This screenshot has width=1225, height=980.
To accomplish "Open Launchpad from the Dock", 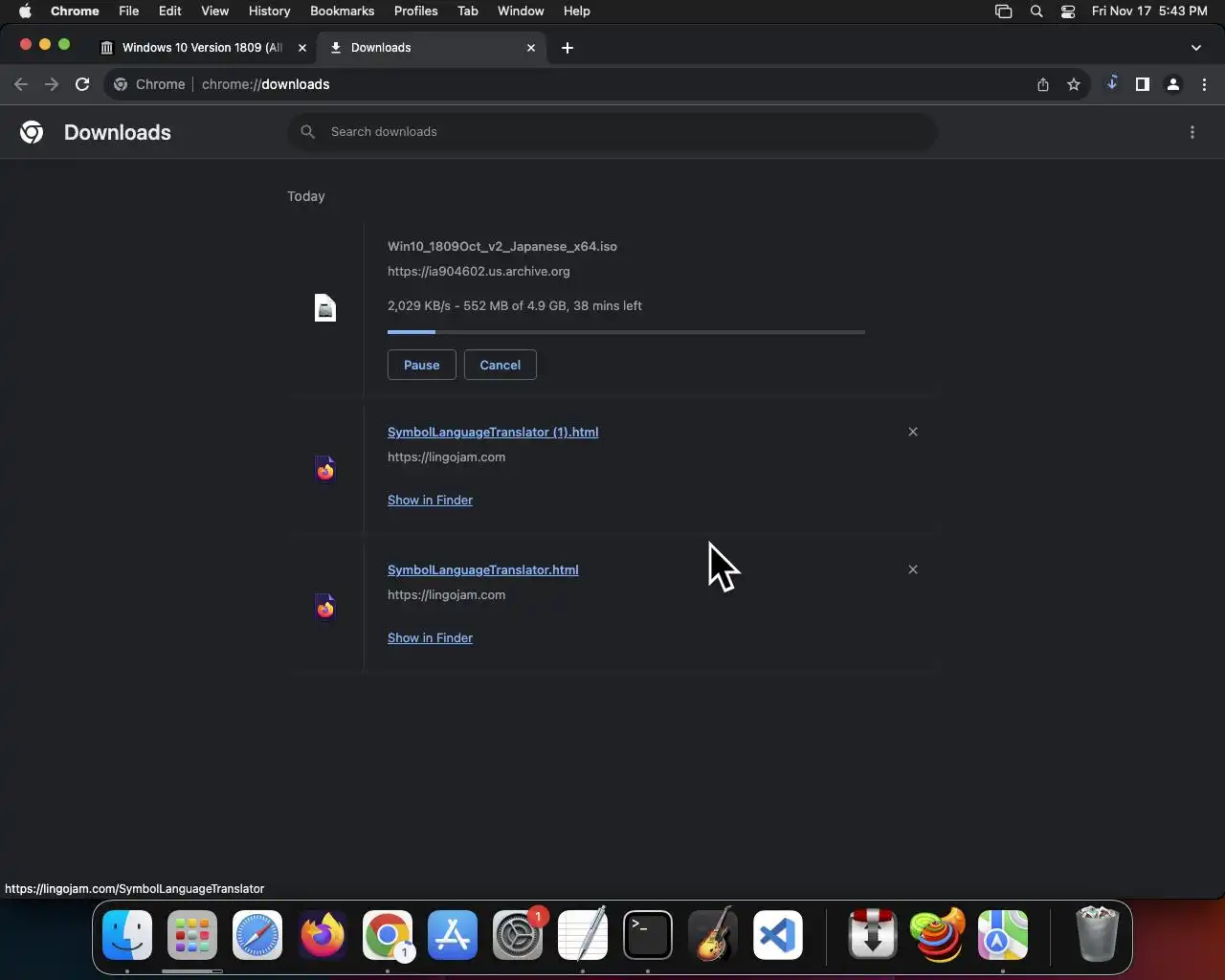I will coord(192,935).
